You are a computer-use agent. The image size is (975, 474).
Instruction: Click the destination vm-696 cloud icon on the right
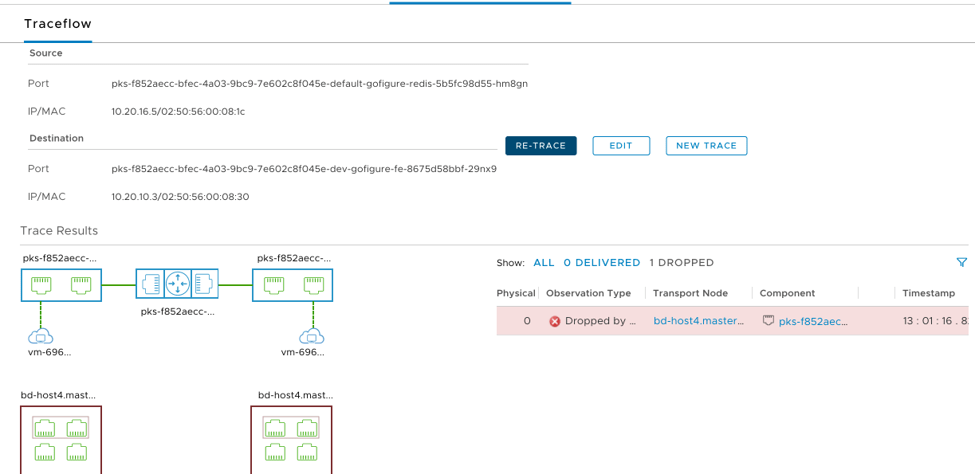[312, 335]
